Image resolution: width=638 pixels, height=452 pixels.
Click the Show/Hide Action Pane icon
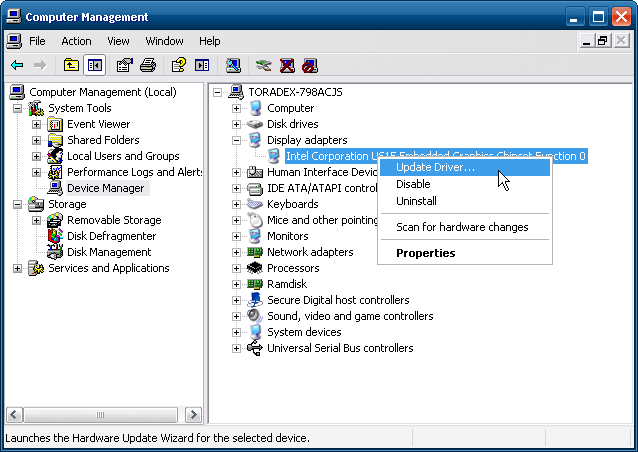click(x=202, y=65)
